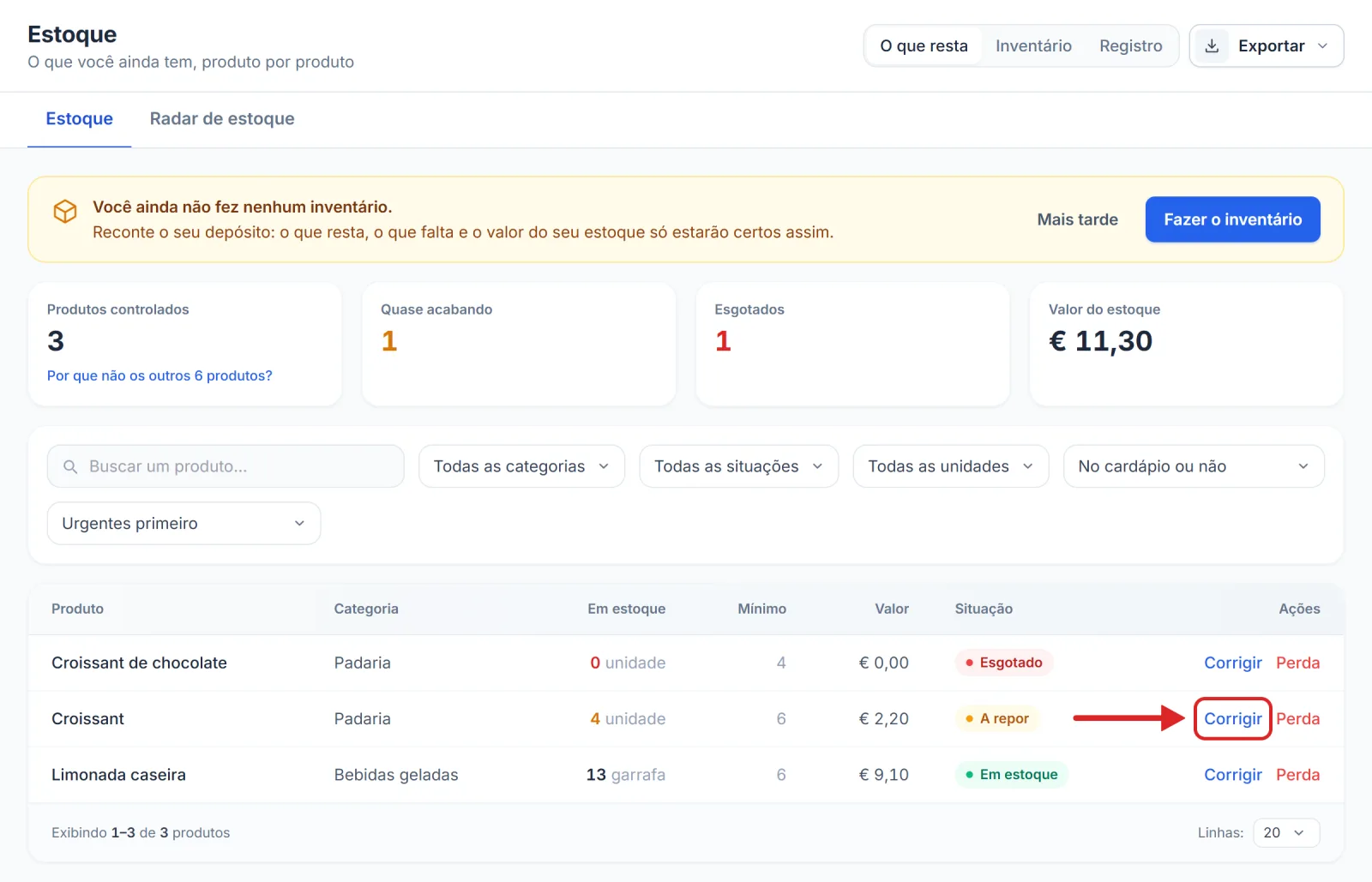Select the O que resta view

924,46
